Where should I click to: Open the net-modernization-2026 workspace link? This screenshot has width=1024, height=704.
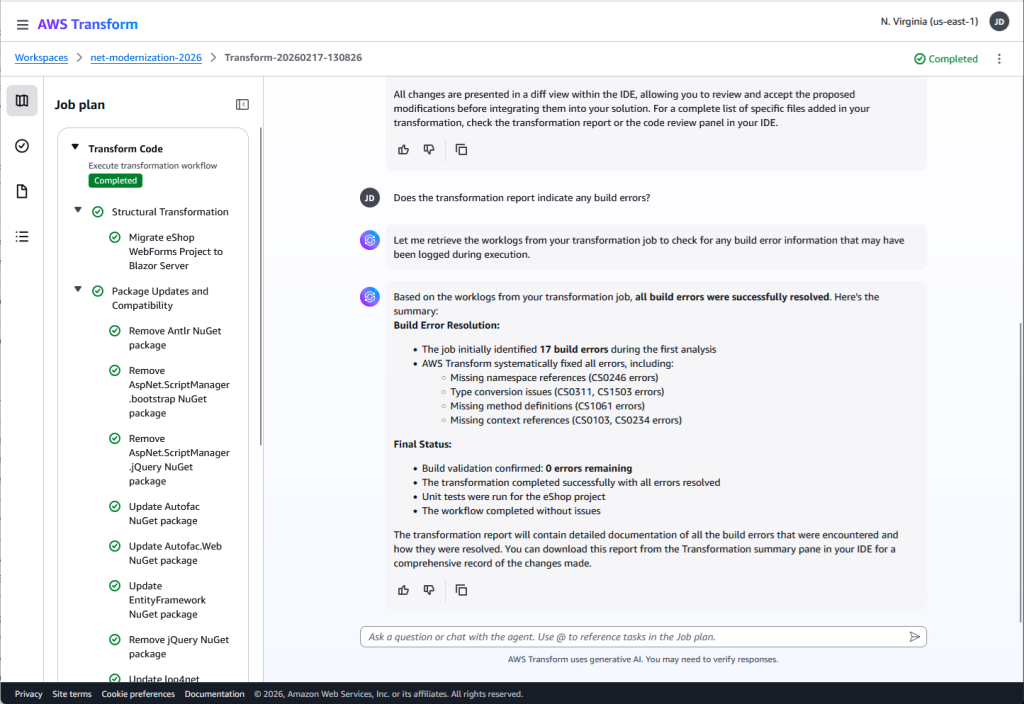tap(146, 57)
